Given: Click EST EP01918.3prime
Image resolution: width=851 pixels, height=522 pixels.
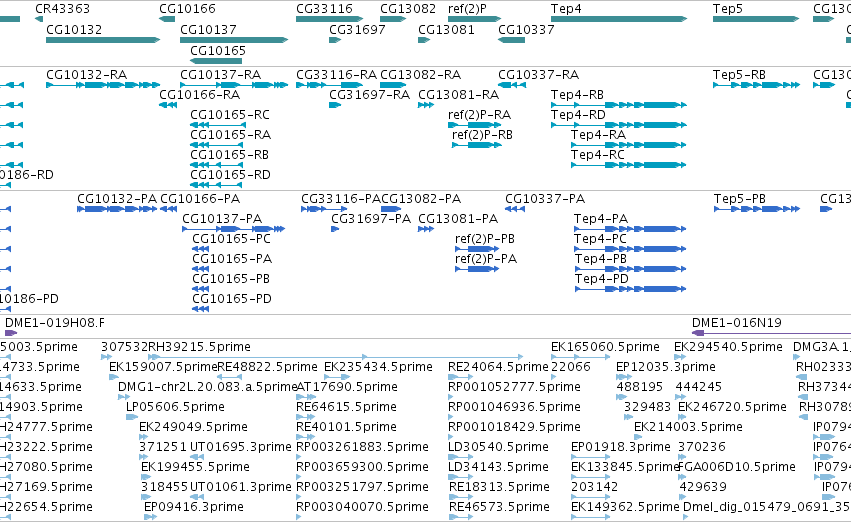Looking at the screenshot, I should [621, 447].
